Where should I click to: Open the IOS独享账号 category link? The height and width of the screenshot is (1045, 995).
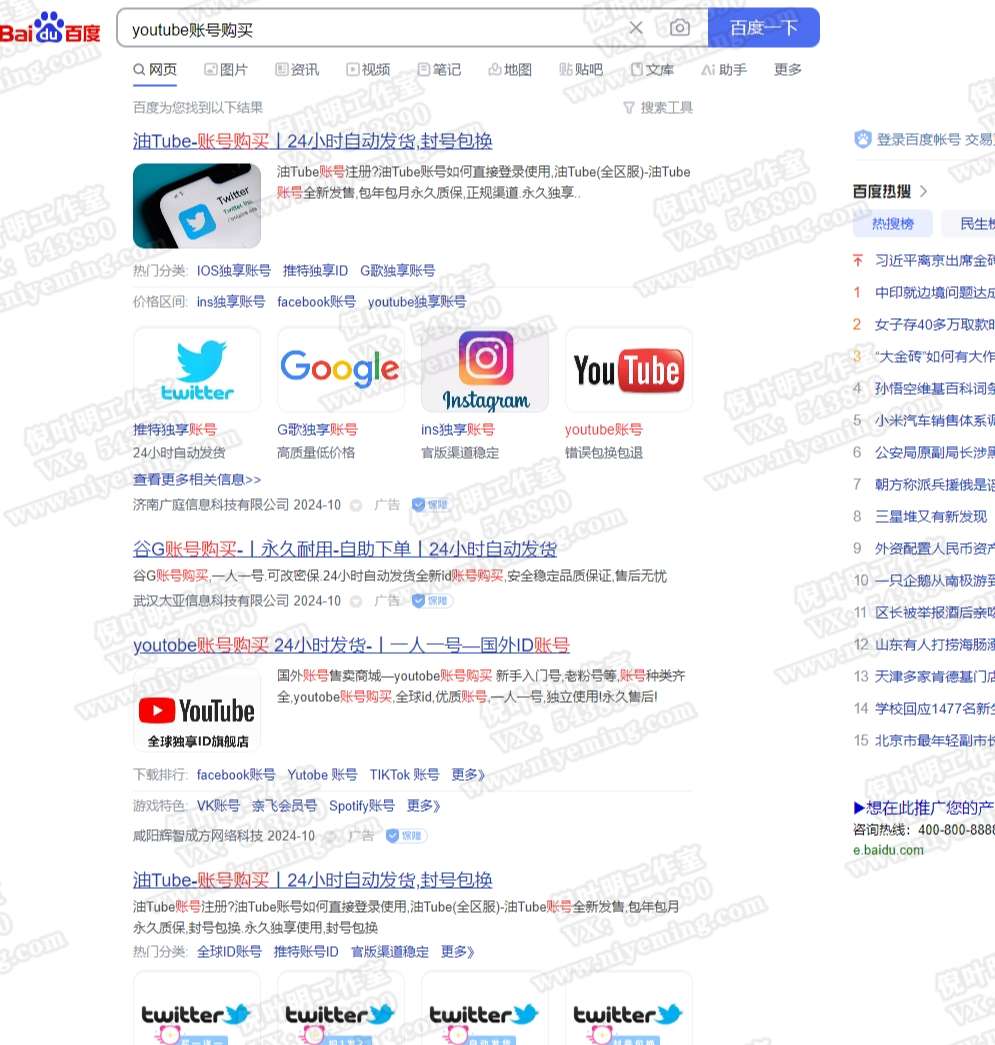click(x=234, y=271)
